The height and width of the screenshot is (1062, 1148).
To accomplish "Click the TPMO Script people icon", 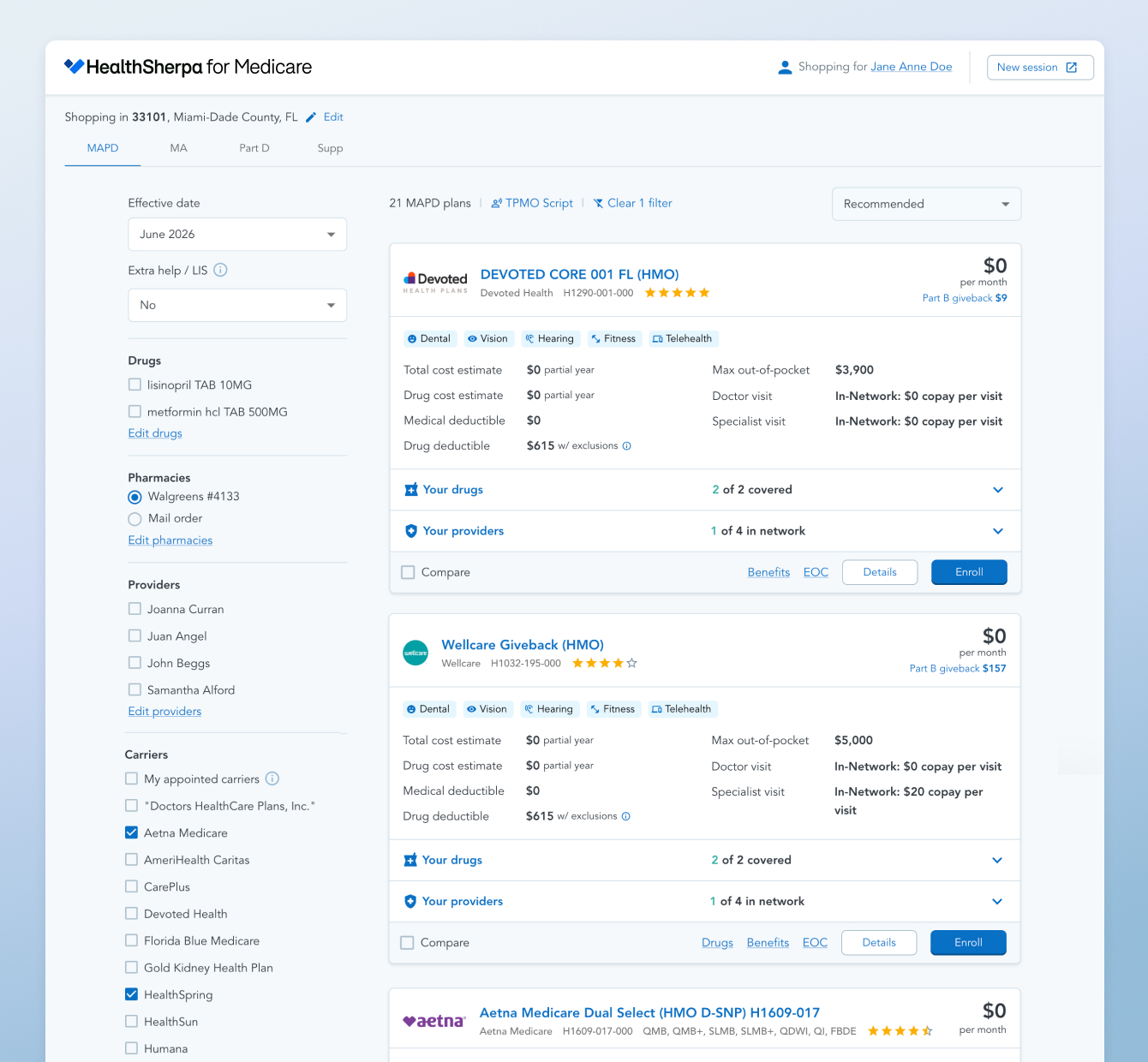I will click(x=496, y=204).
